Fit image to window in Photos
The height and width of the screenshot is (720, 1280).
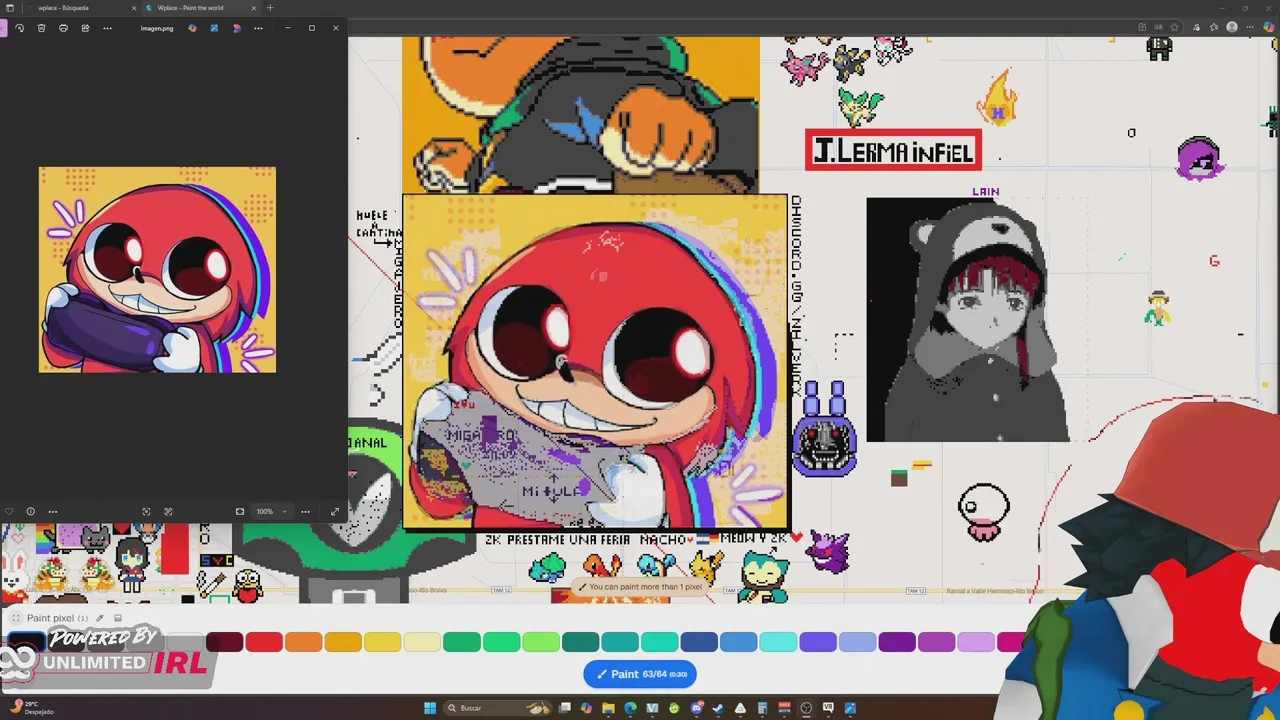[x=239, y=511]
